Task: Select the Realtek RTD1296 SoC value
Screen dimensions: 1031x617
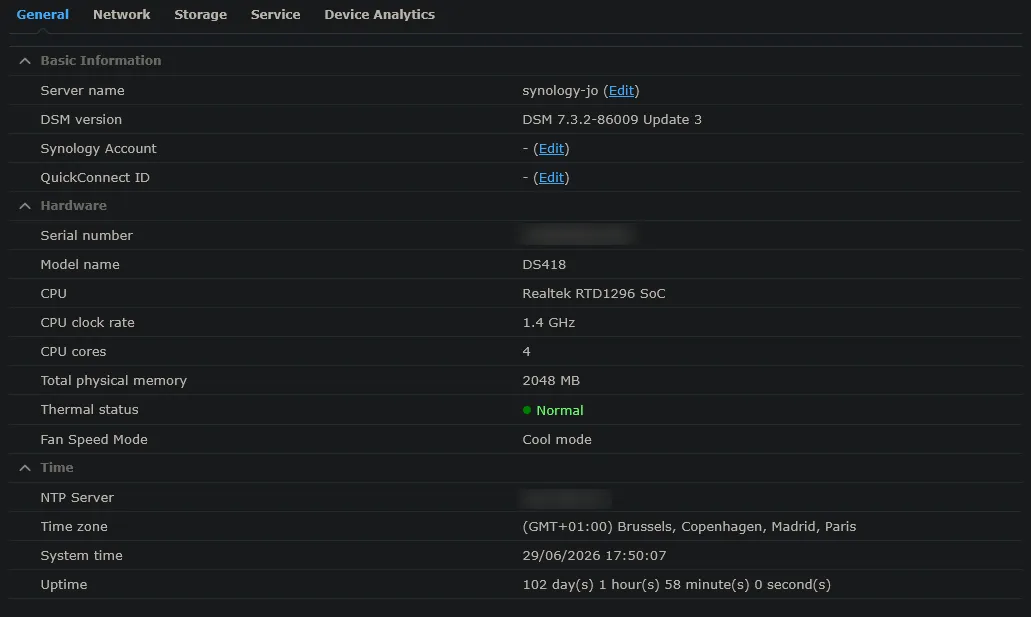Action: tap(594, 293)
